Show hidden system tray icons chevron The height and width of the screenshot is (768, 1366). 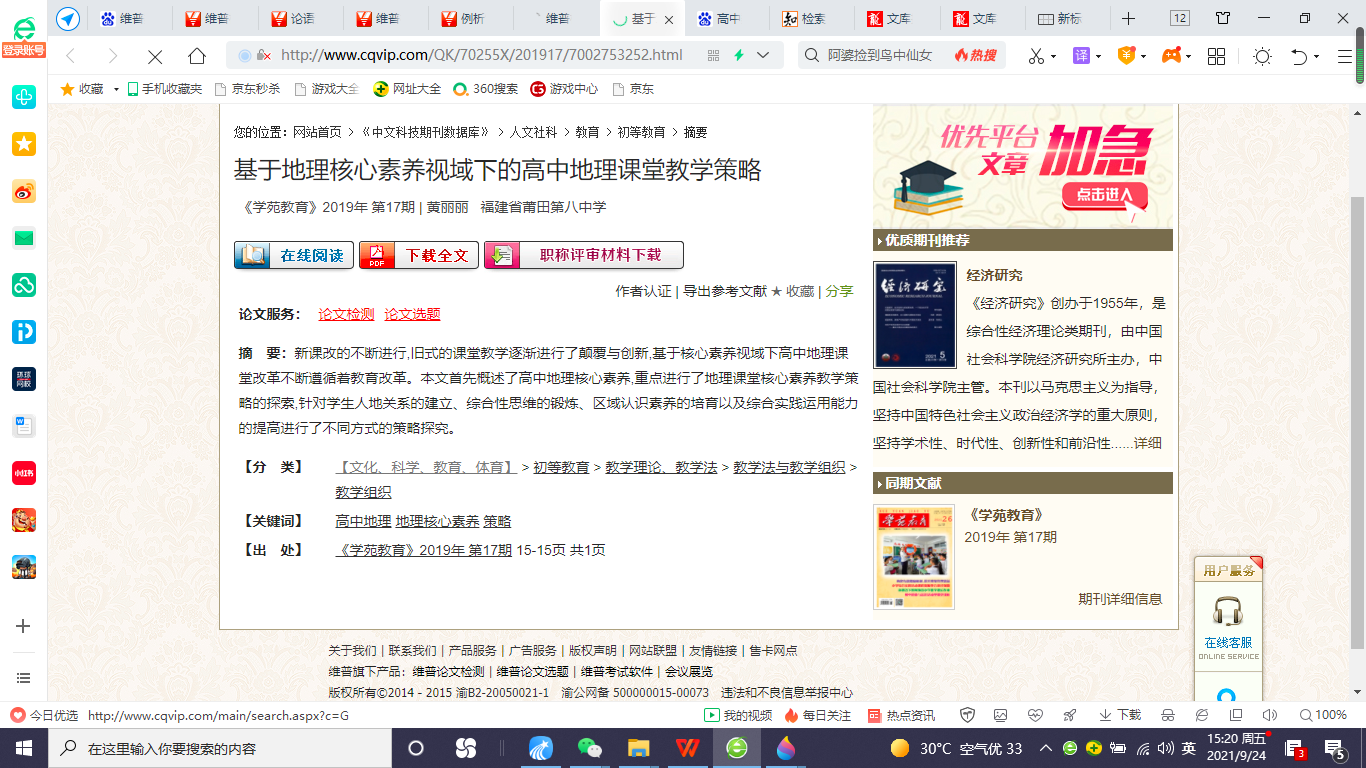point(1045,748)
